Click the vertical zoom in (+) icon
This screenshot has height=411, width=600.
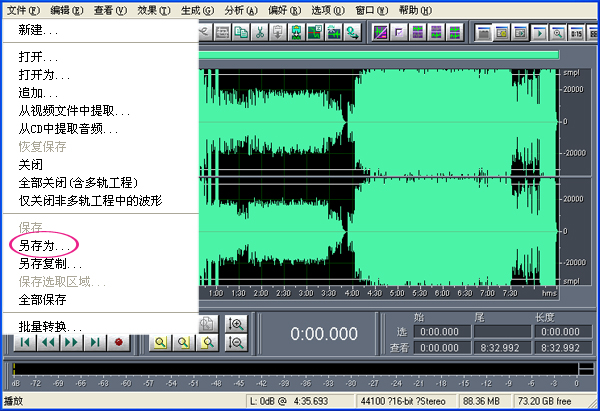point(236,325)
